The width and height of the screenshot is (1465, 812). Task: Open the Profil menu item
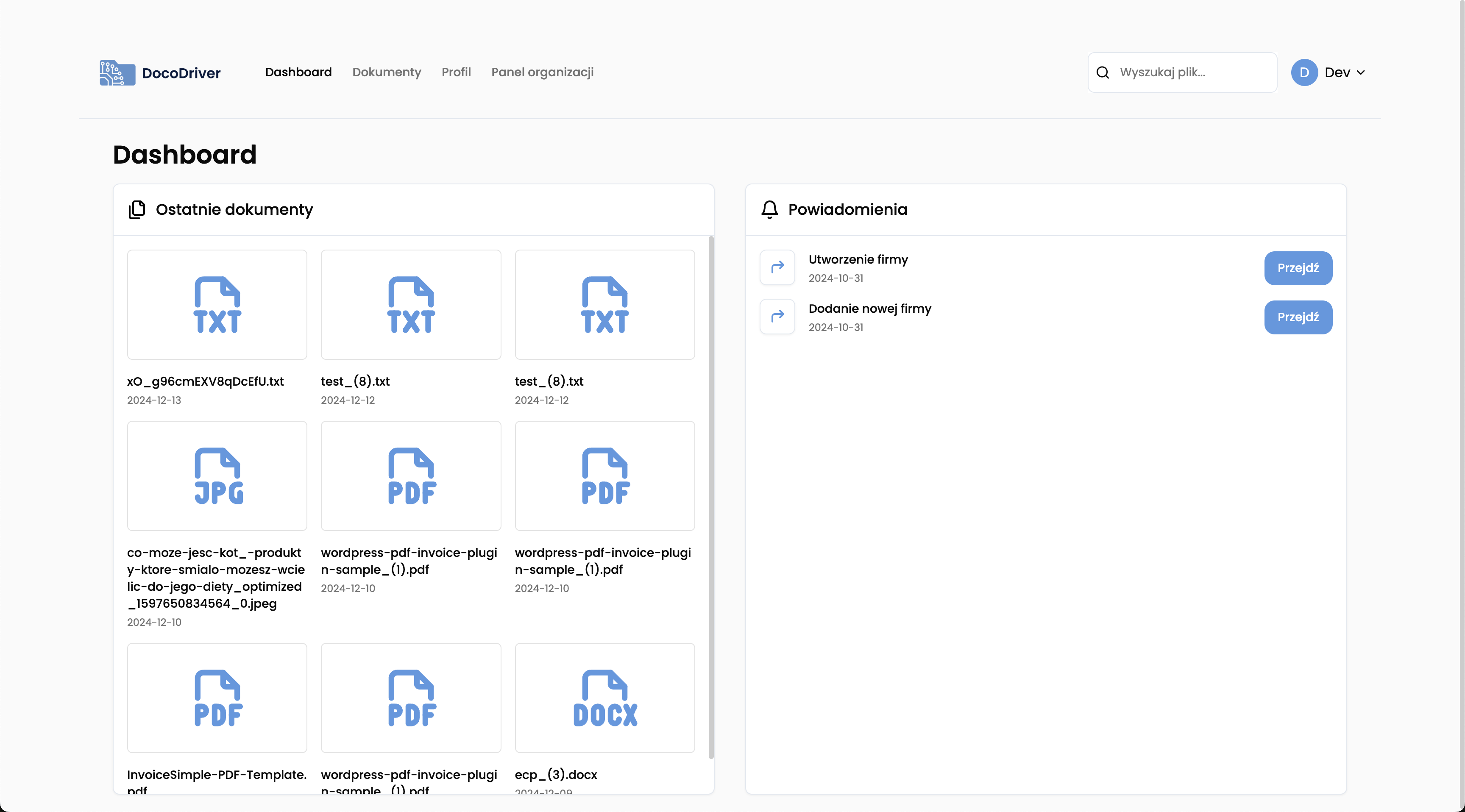coord(456,72)
